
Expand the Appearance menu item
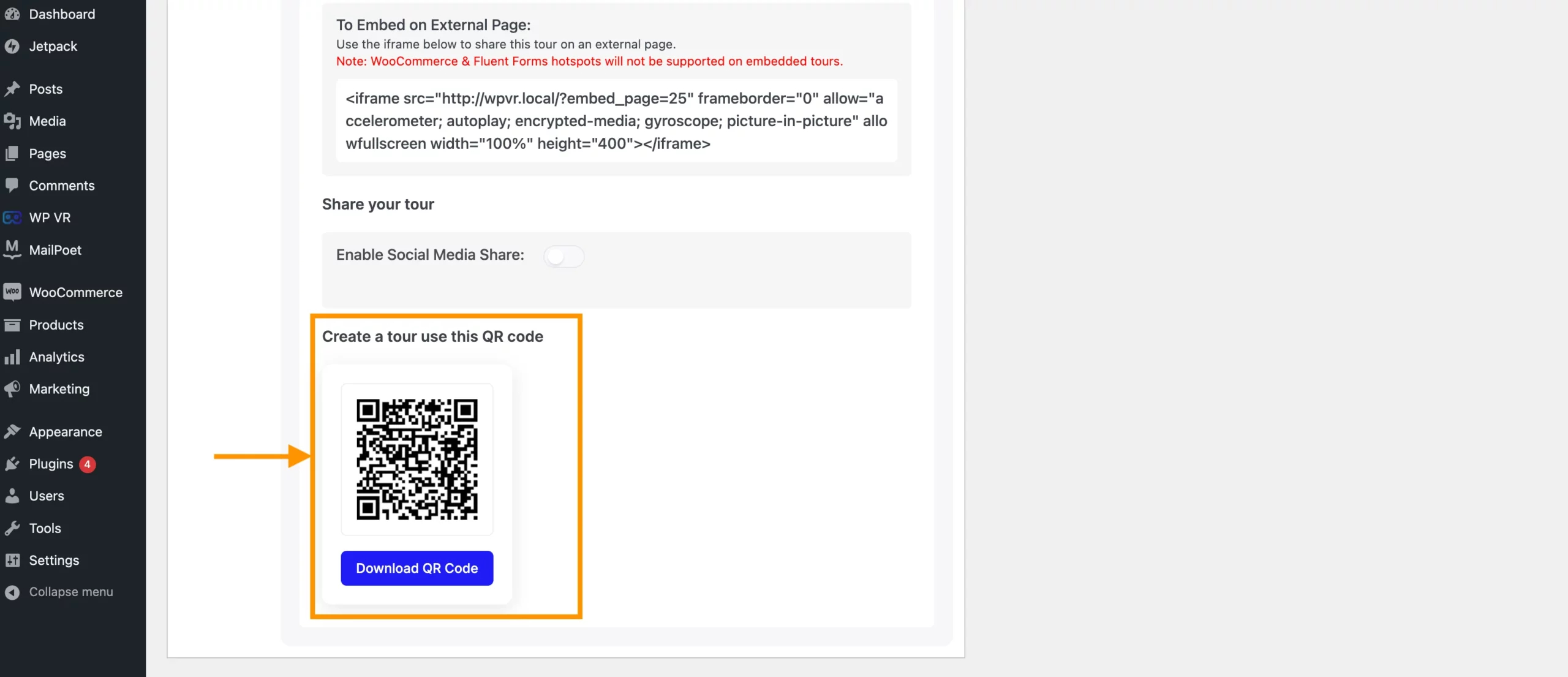[x=65, y=432]
